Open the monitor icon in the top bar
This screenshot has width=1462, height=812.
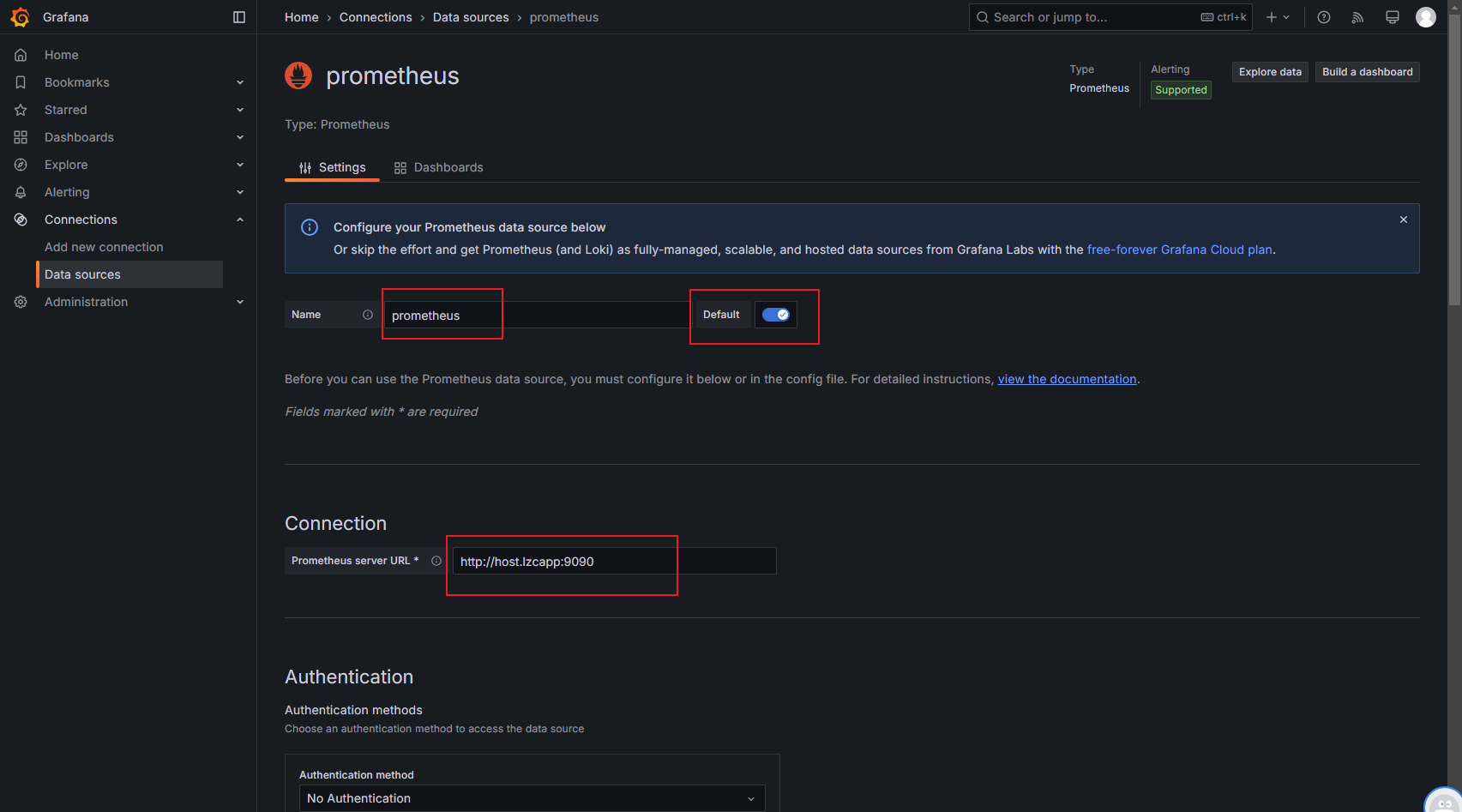[1393, 17]
